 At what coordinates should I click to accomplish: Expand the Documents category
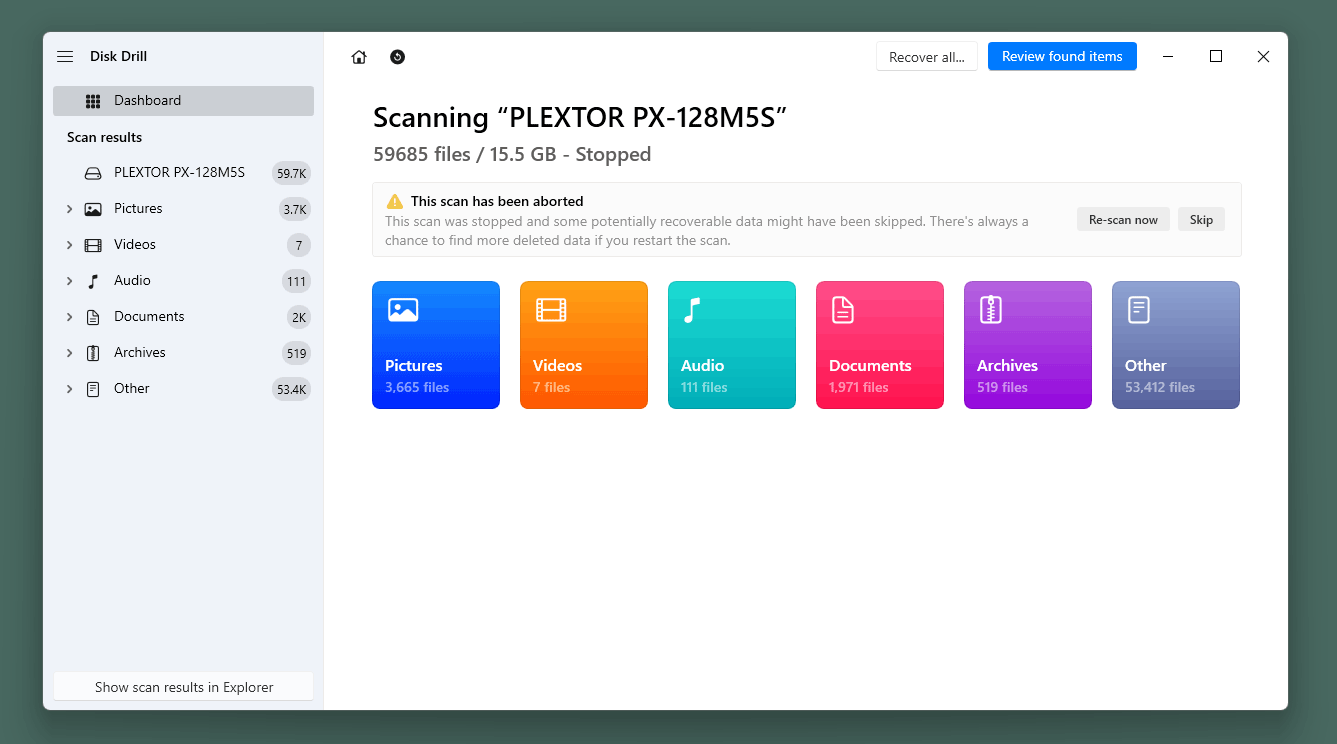(69, 317)
